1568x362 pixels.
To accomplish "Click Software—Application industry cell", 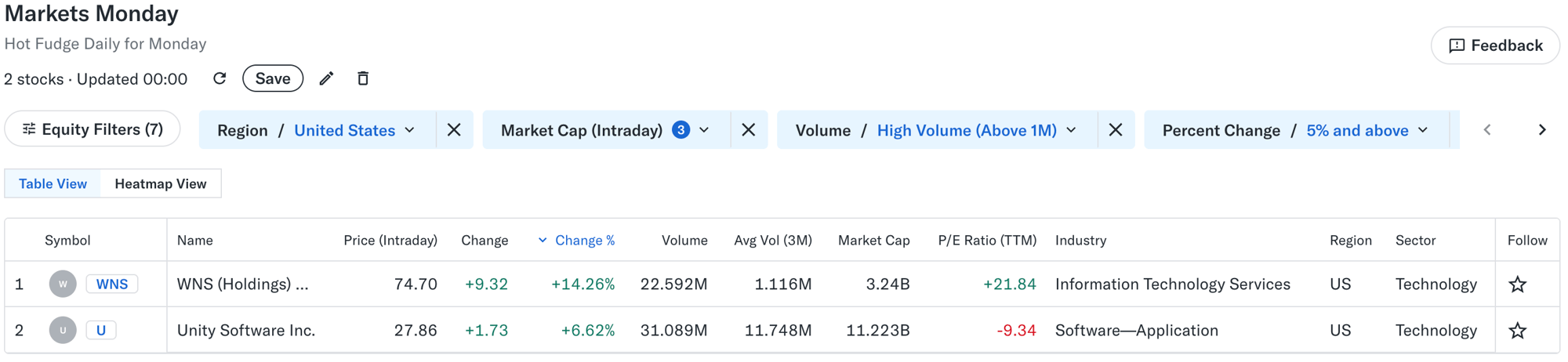I will [x=1137, y=331].
